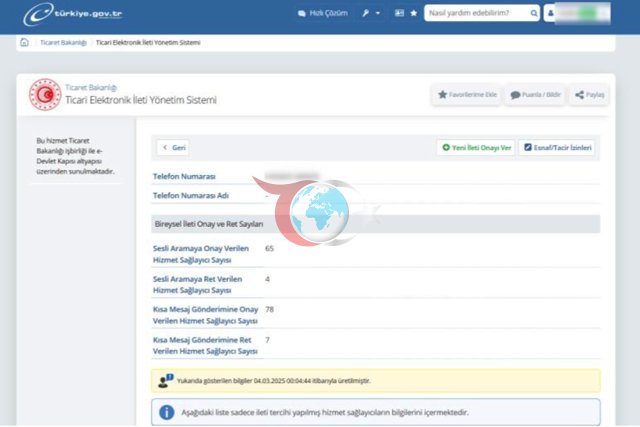Open the Ticaret Bakanlığı breadcrumb link
Viewport: 640px width, 427px height.
coord(63,42)
